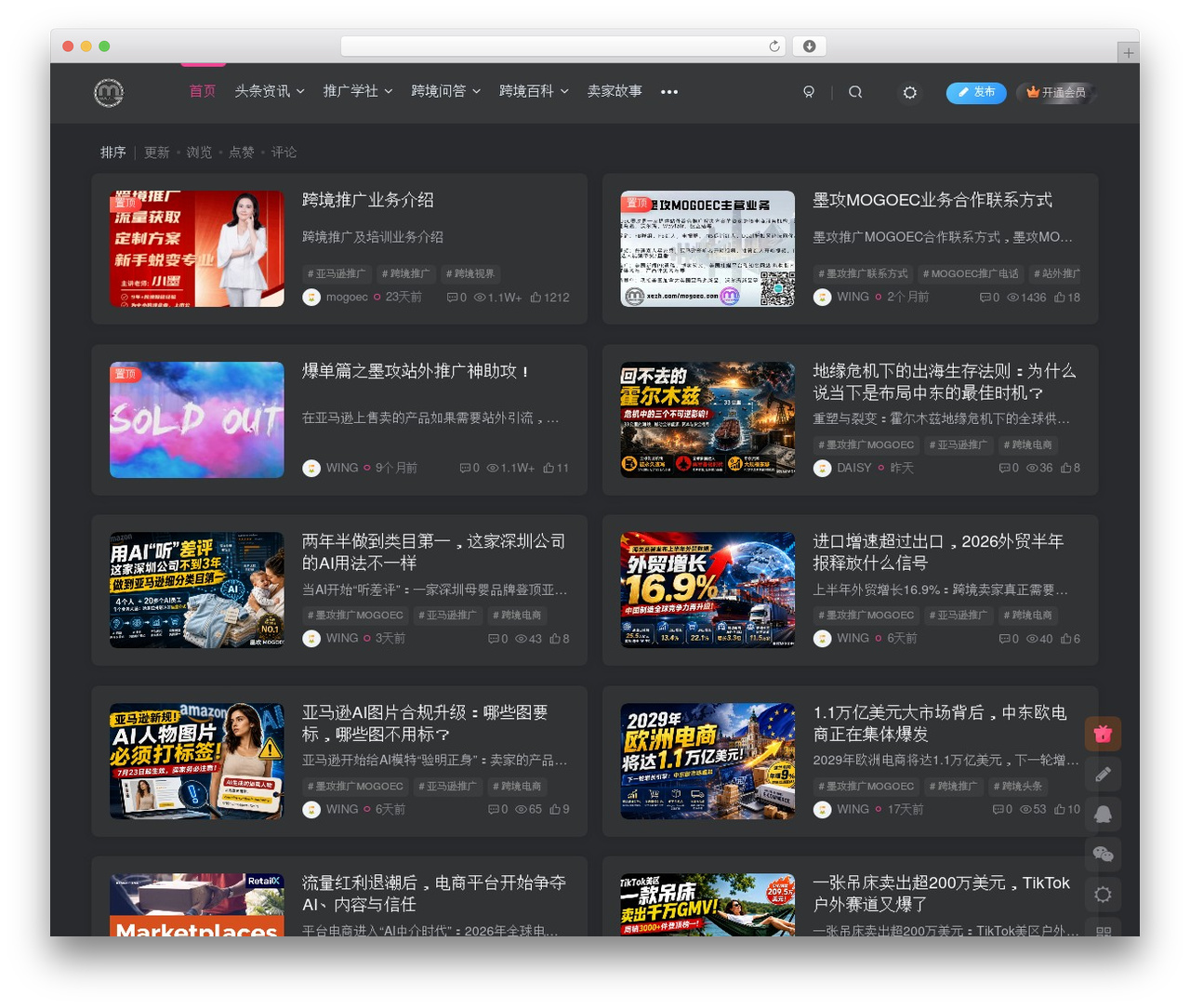1190x1008 pixels.
Task: Expand the 跨境问答 dropdown menu
Action: click(446, 91)
